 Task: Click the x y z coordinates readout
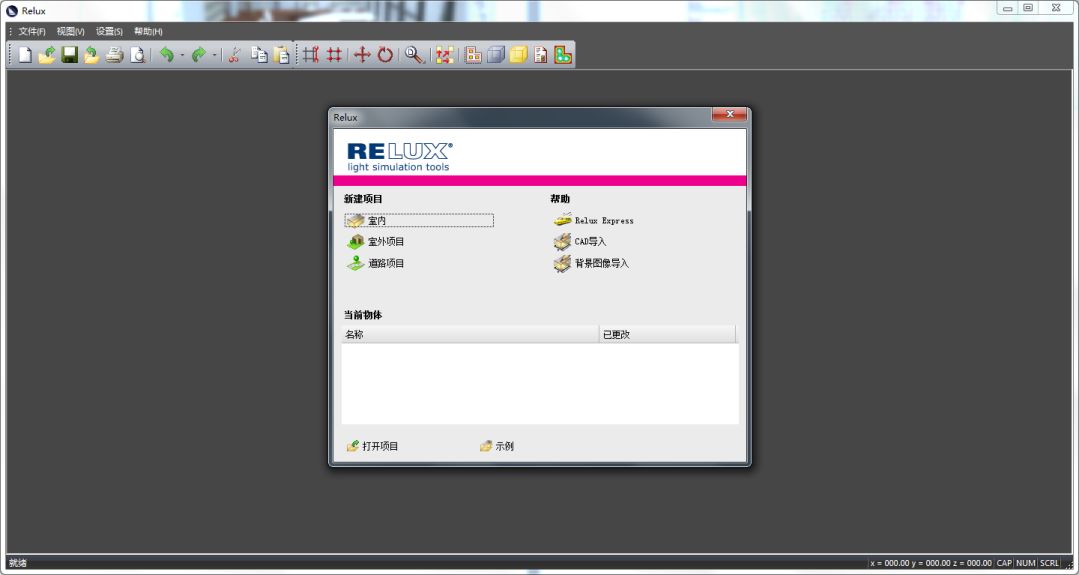tap(931, 563)
